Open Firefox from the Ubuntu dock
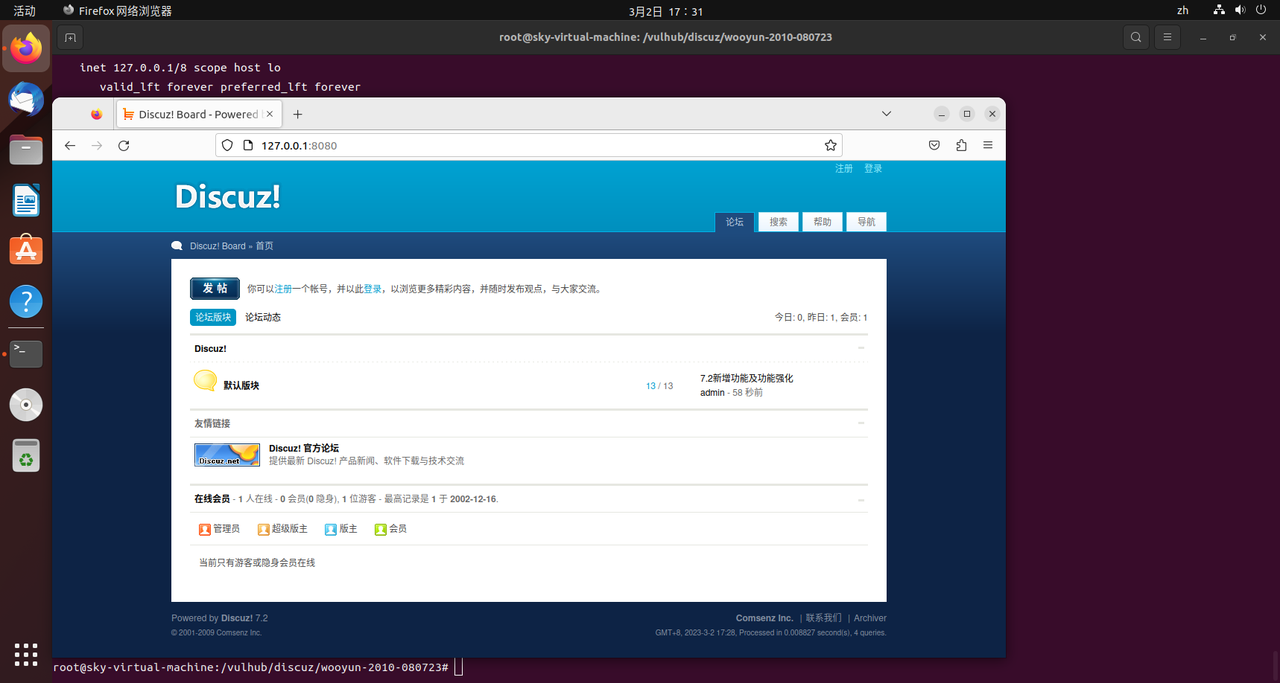 (26, 48)
